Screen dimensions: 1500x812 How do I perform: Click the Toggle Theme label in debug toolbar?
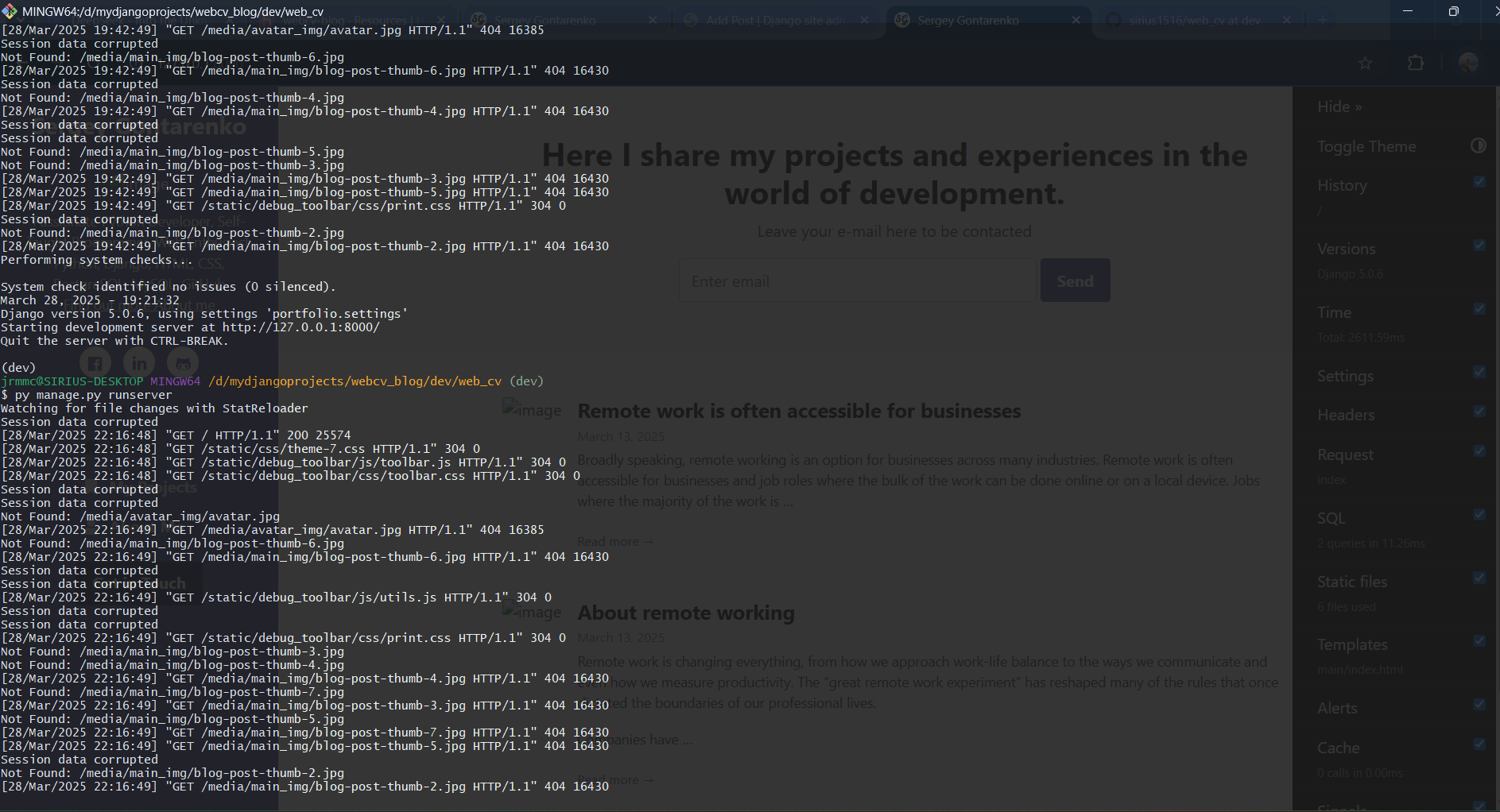click(1366, 146)
